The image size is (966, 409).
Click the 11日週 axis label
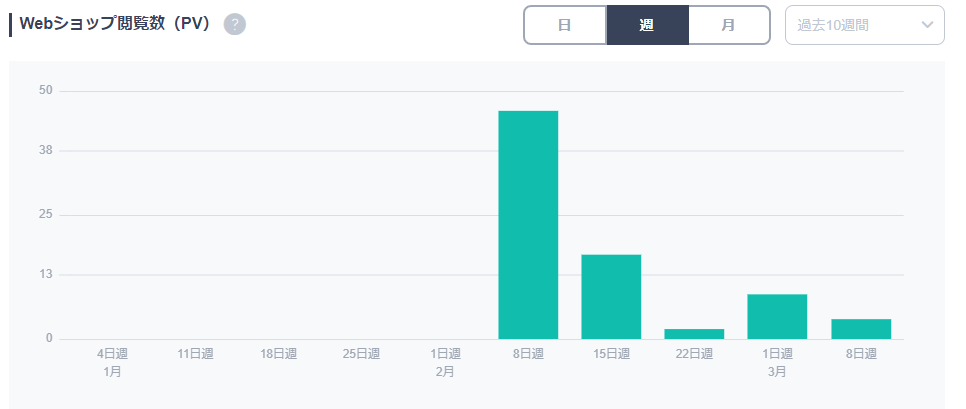point(195,354)
